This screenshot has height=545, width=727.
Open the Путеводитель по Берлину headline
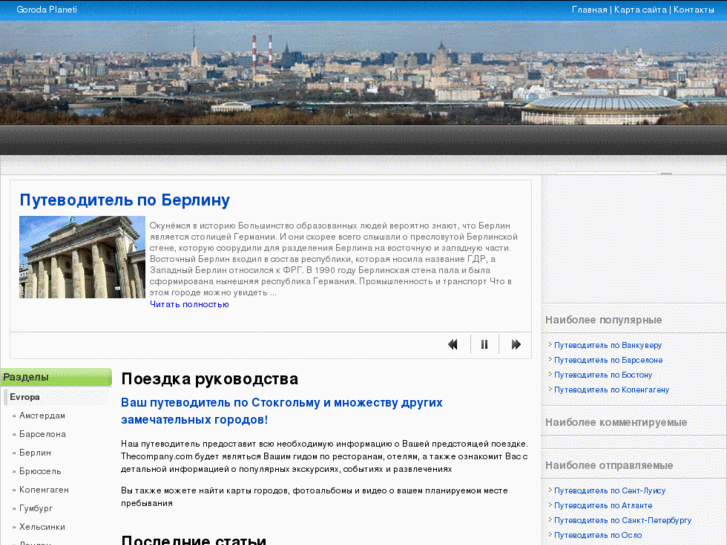click(125, 200)
